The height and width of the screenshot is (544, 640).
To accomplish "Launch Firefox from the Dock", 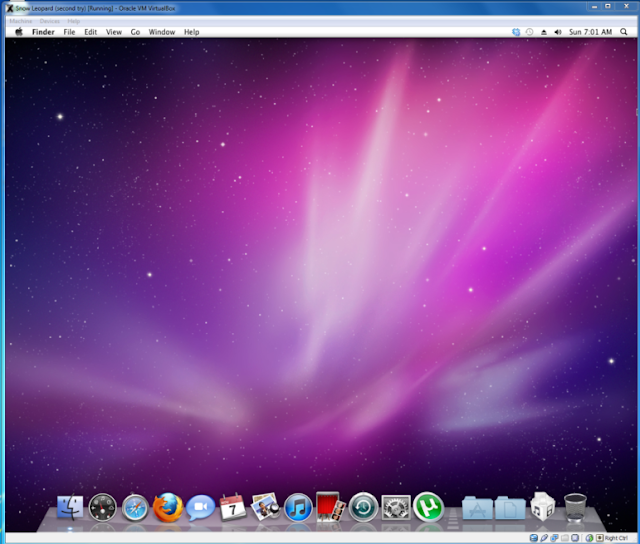I will pos(167,508).
